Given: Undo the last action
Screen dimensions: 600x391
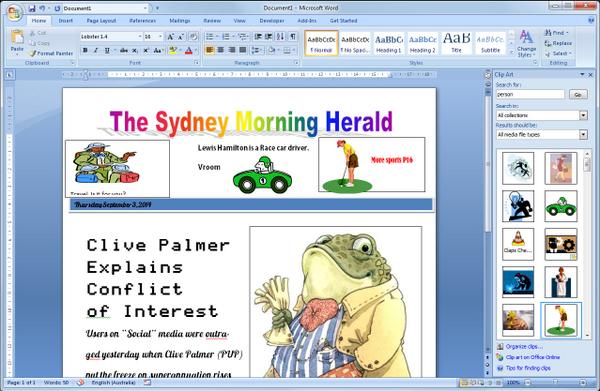Looking at the screenshot, I should (x=42, y=8).
